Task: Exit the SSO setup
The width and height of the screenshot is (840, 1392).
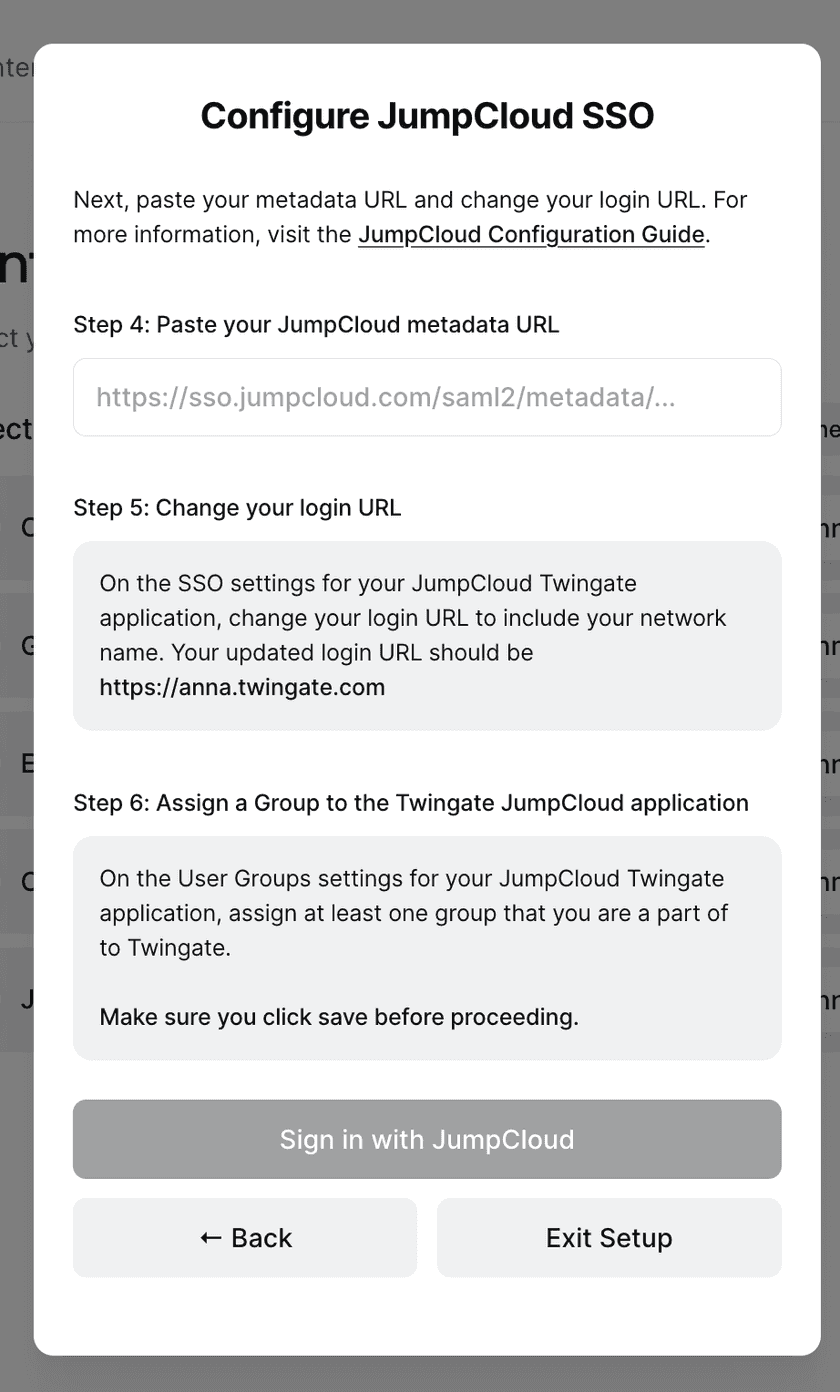Action: click(x=609, y=1238)
